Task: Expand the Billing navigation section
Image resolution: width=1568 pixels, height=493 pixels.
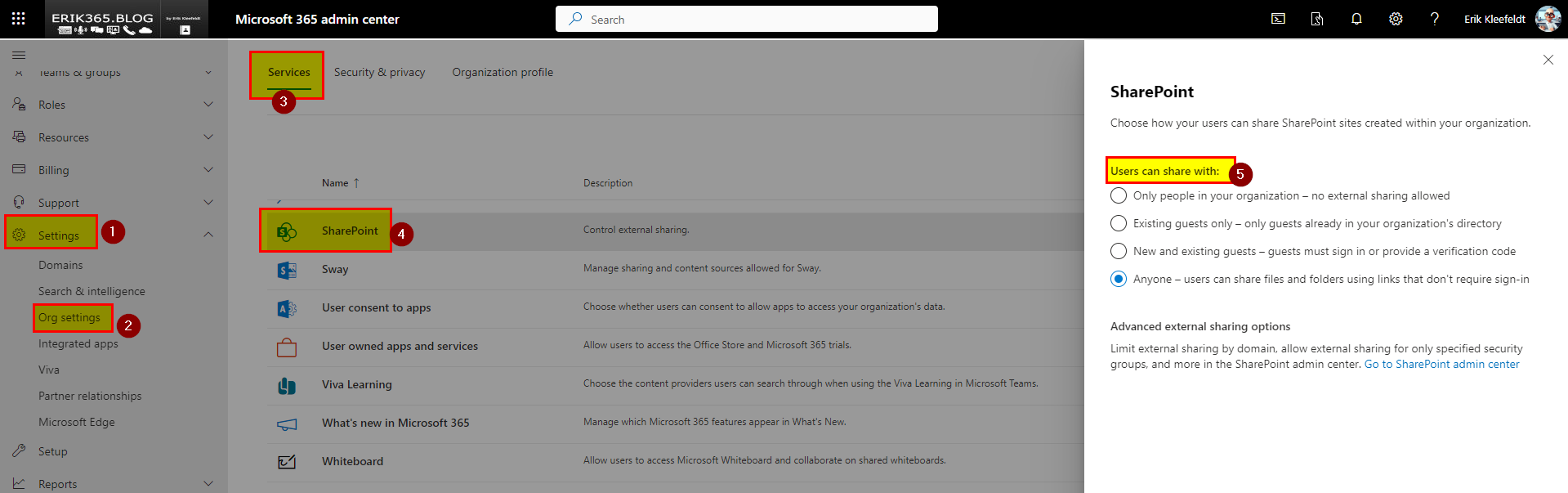Action: (x=208, y=170)
